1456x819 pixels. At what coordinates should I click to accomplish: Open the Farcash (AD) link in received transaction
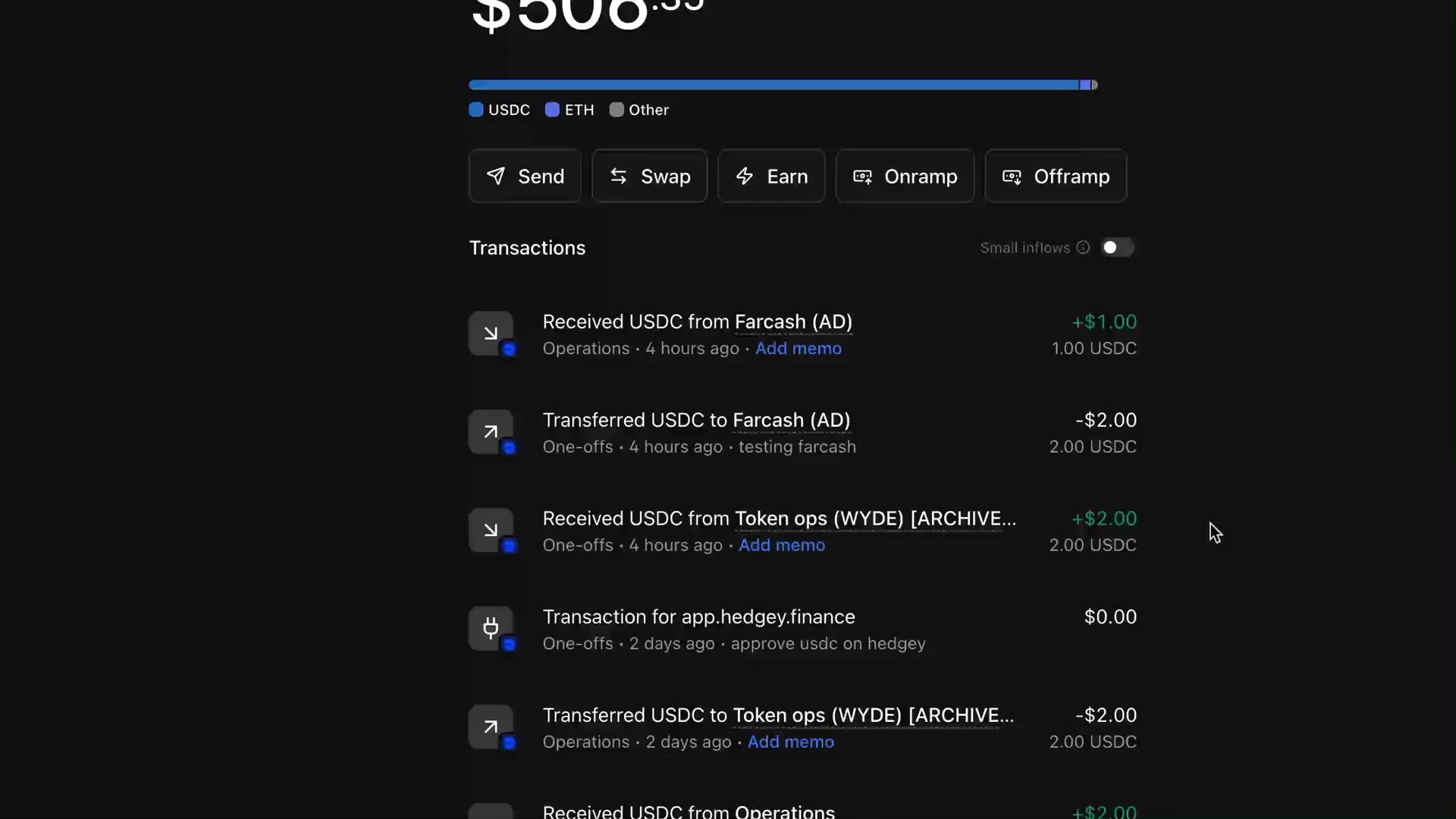pos(792,322)
